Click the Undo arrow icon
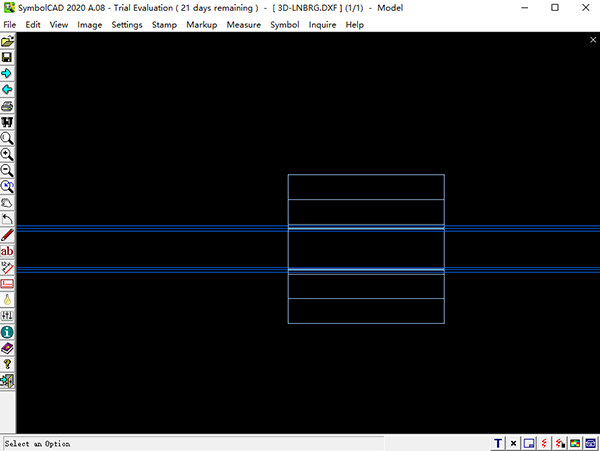The height and width of the screenshot is (451, 600). point(8,218)
